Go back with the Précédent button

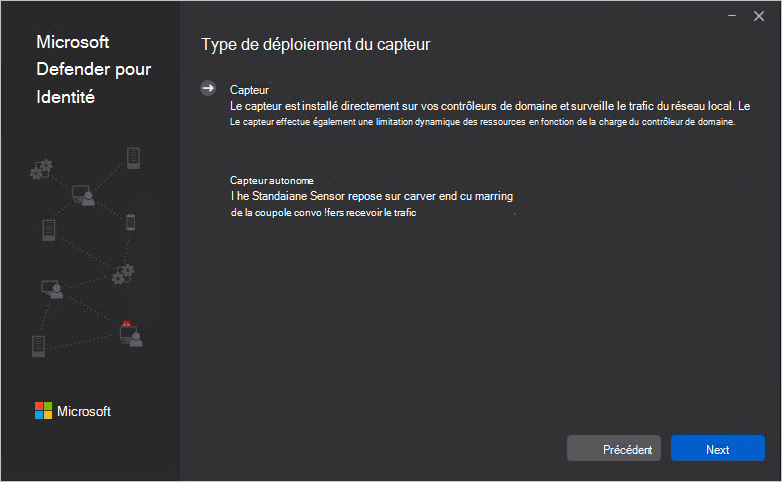[613, 449]
